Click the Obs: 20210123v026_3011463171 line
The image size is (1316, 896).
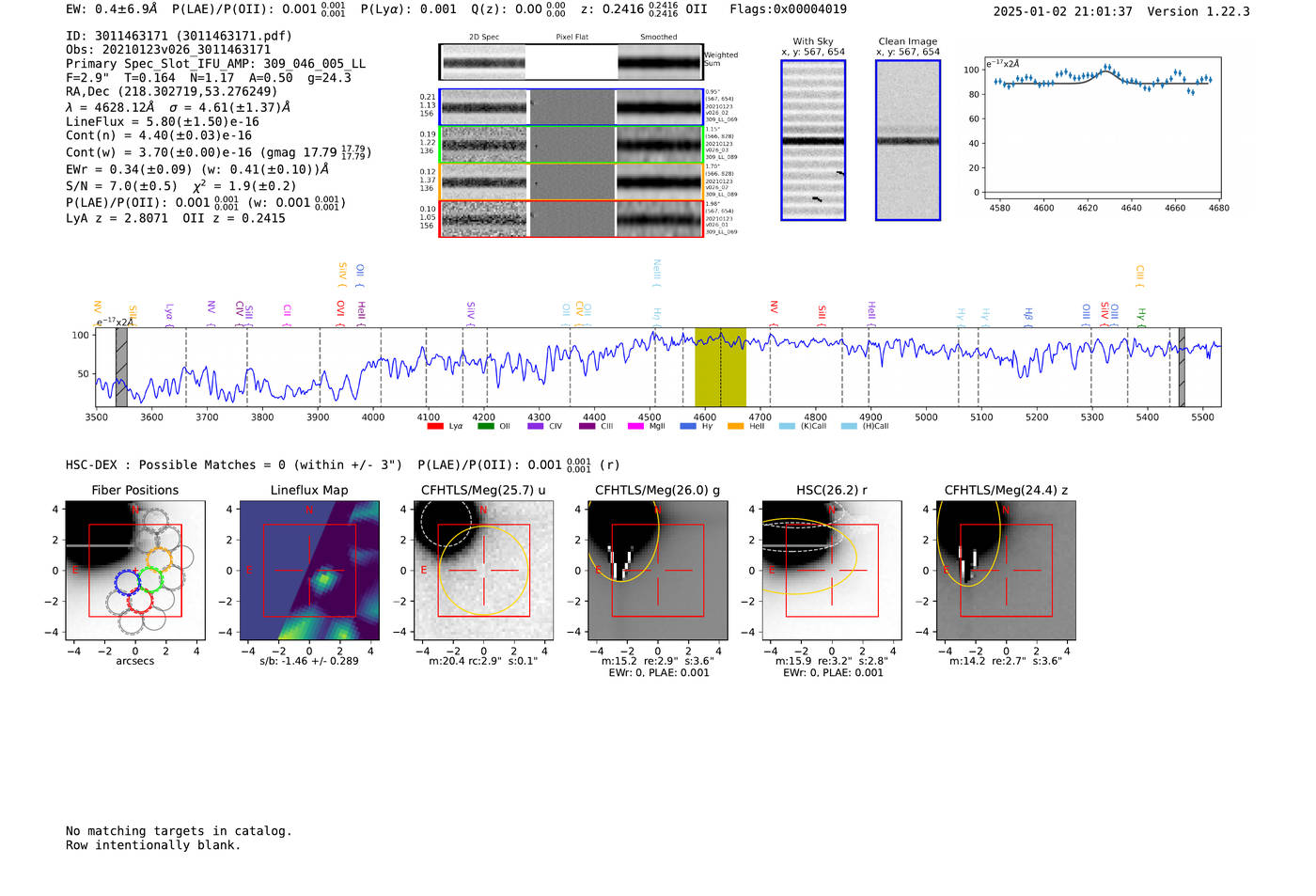[x=168, y=50]
